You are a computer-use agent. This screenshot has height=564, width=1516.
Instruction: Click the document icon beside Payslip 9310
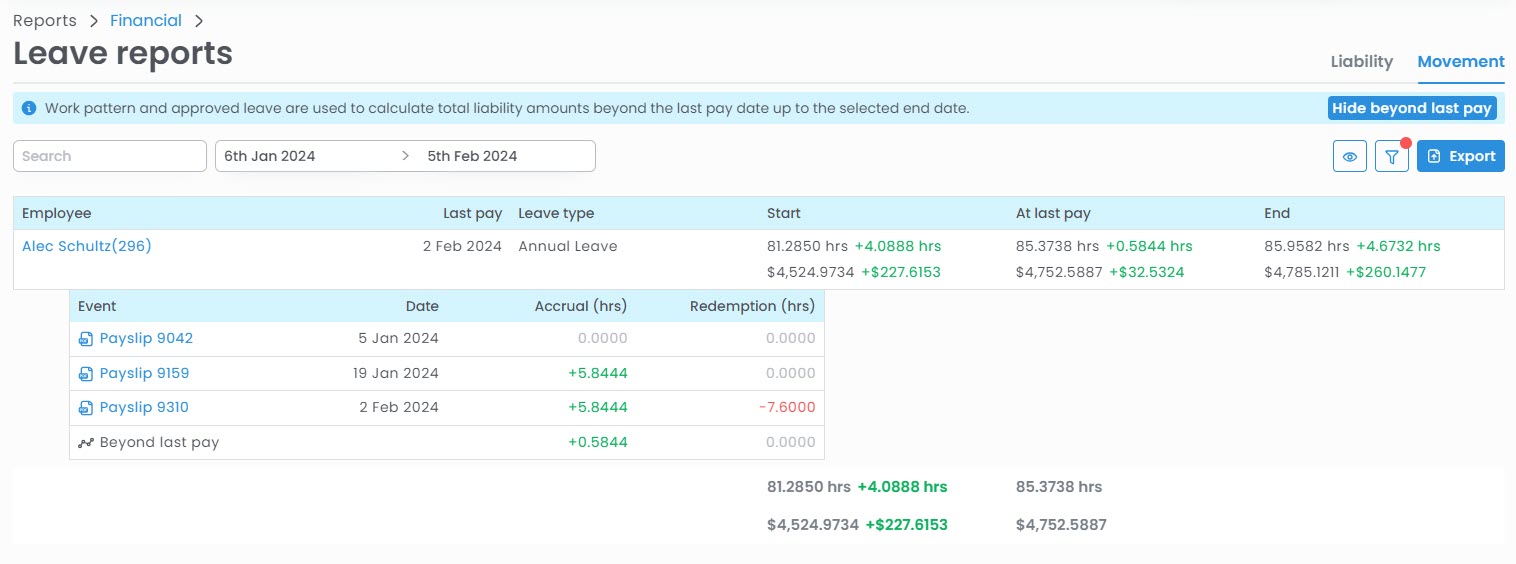pos(86,408)
